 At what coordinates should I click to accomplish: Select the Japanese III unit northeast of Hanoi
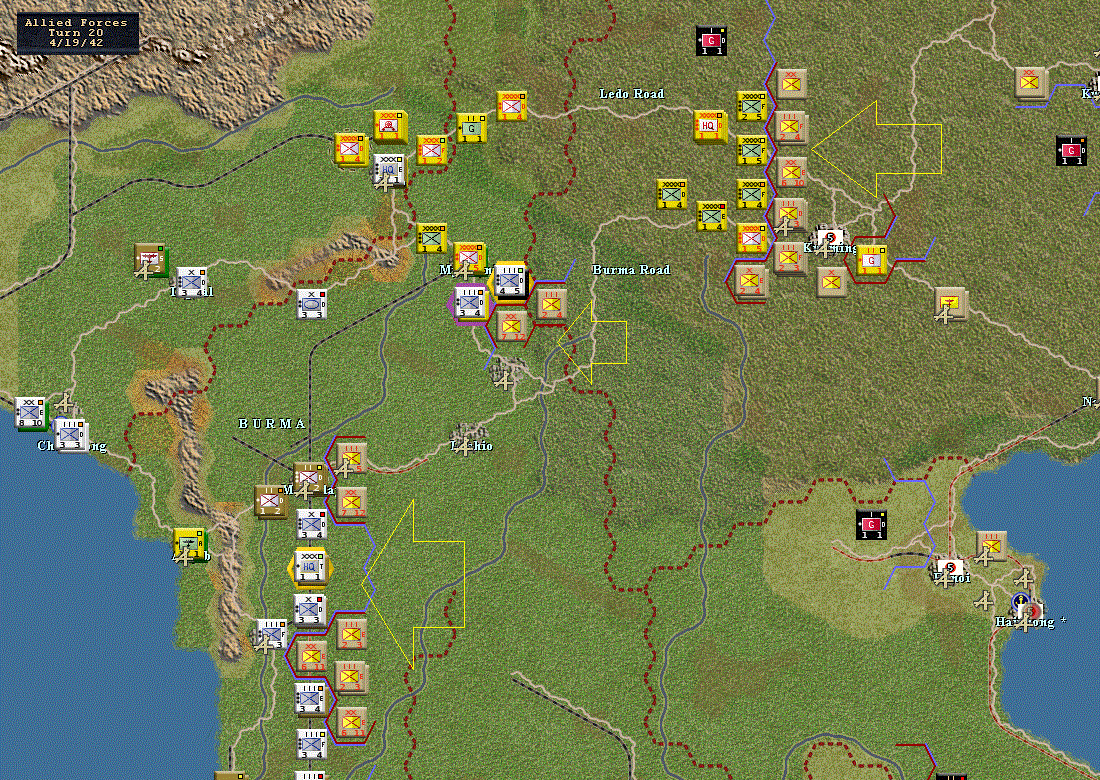click(x=991, y=546)
